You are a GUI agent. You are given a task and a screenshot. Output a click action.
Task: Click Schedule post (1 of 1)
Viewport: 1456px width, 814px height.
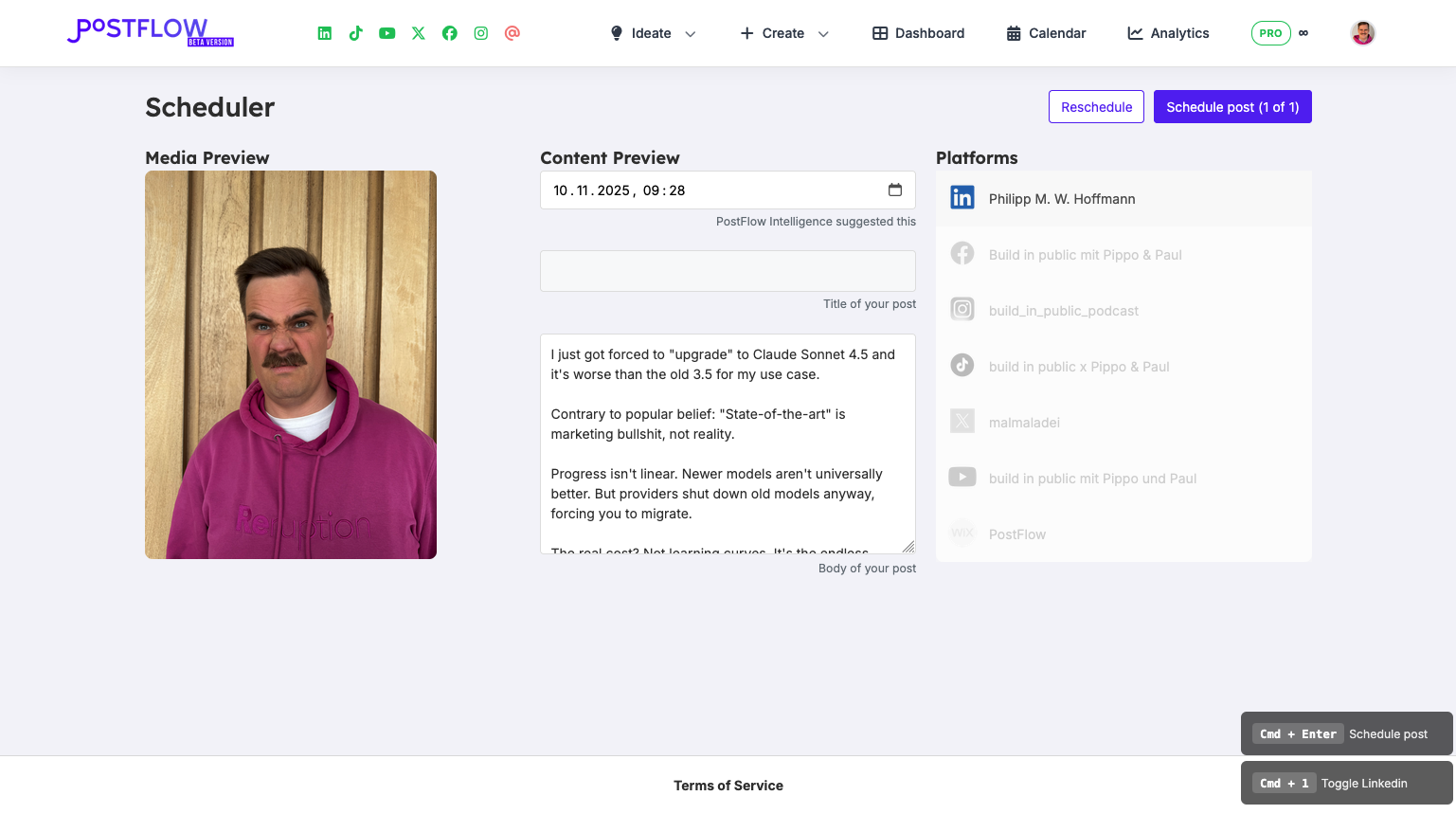coord(1232,106)
